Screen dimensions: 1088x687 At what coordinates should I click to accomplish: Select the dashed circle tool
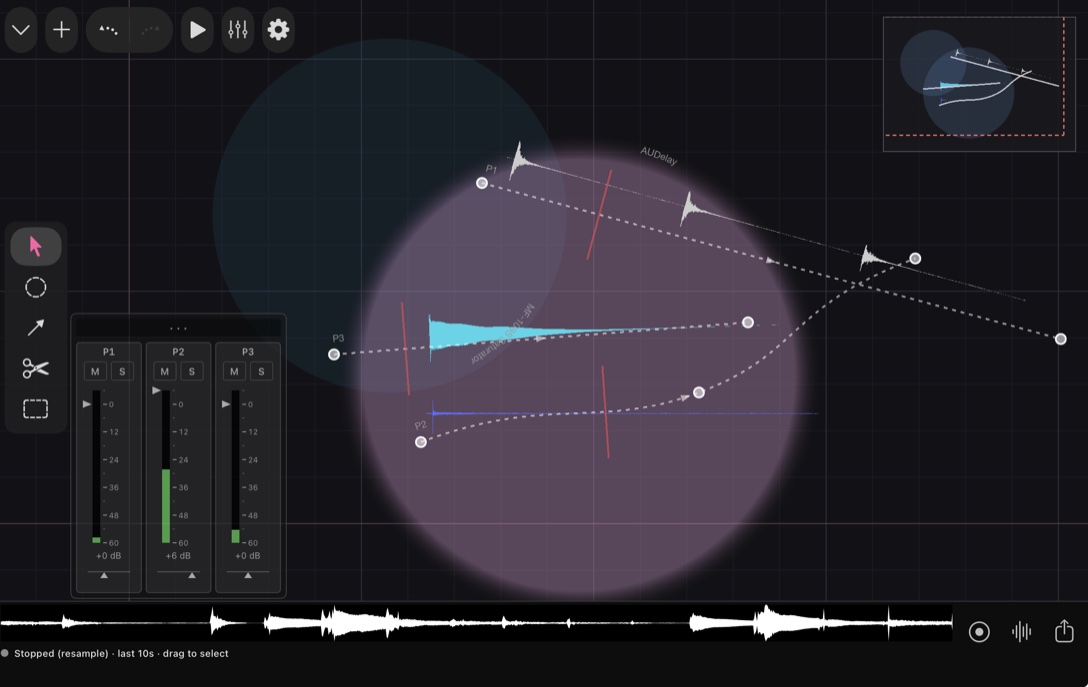tap(35, 287)
